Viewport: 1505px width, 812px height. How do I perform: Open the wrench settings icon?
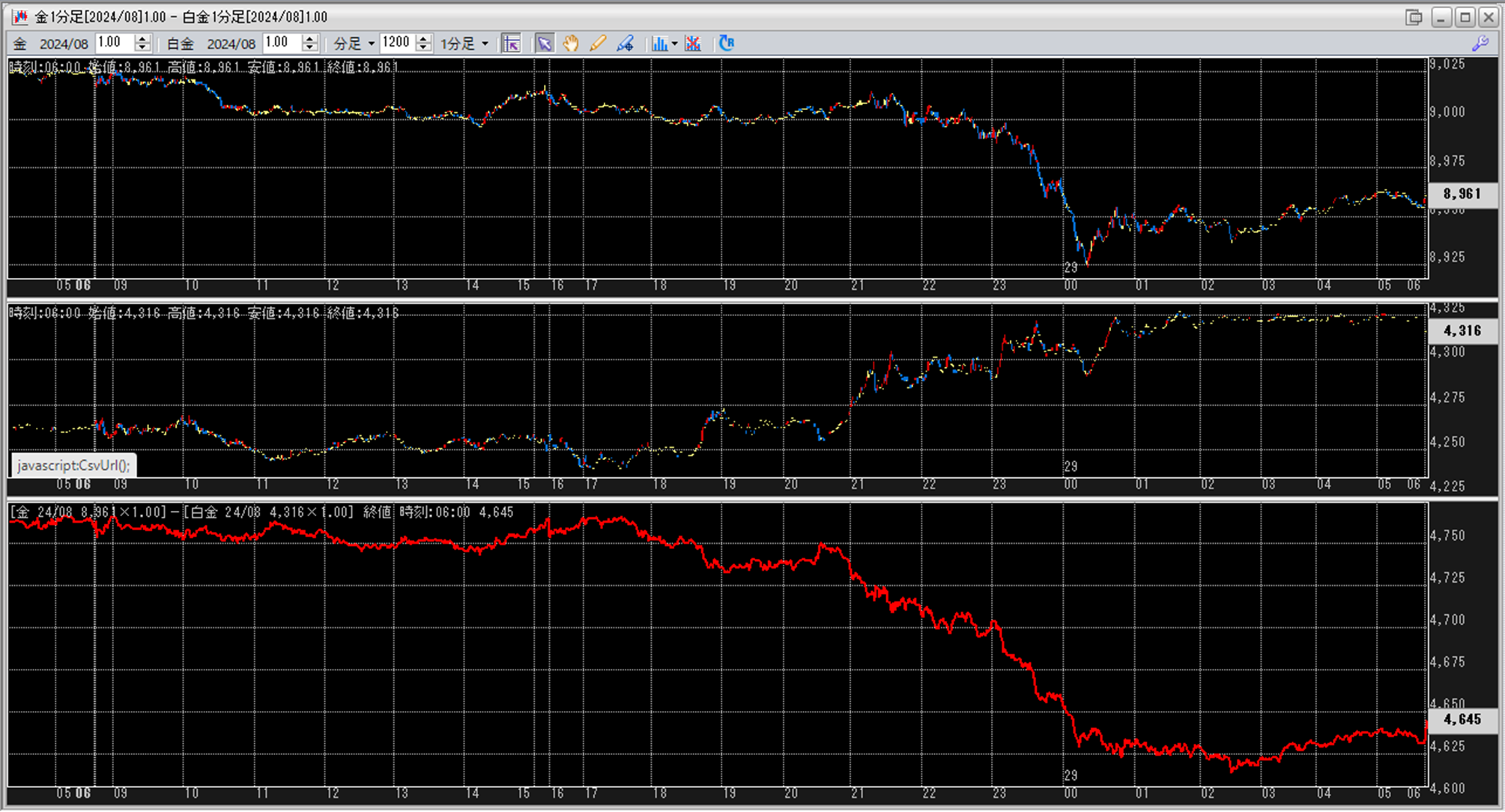pyautogui.click(x=1480, y=43)
